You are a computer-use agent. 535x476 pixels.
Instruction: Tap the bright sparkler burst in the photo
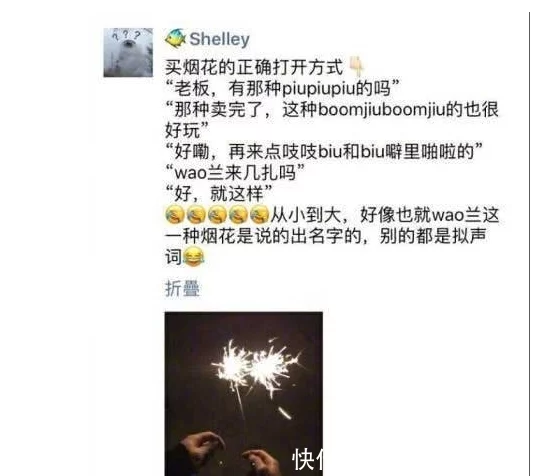point(254,367)
